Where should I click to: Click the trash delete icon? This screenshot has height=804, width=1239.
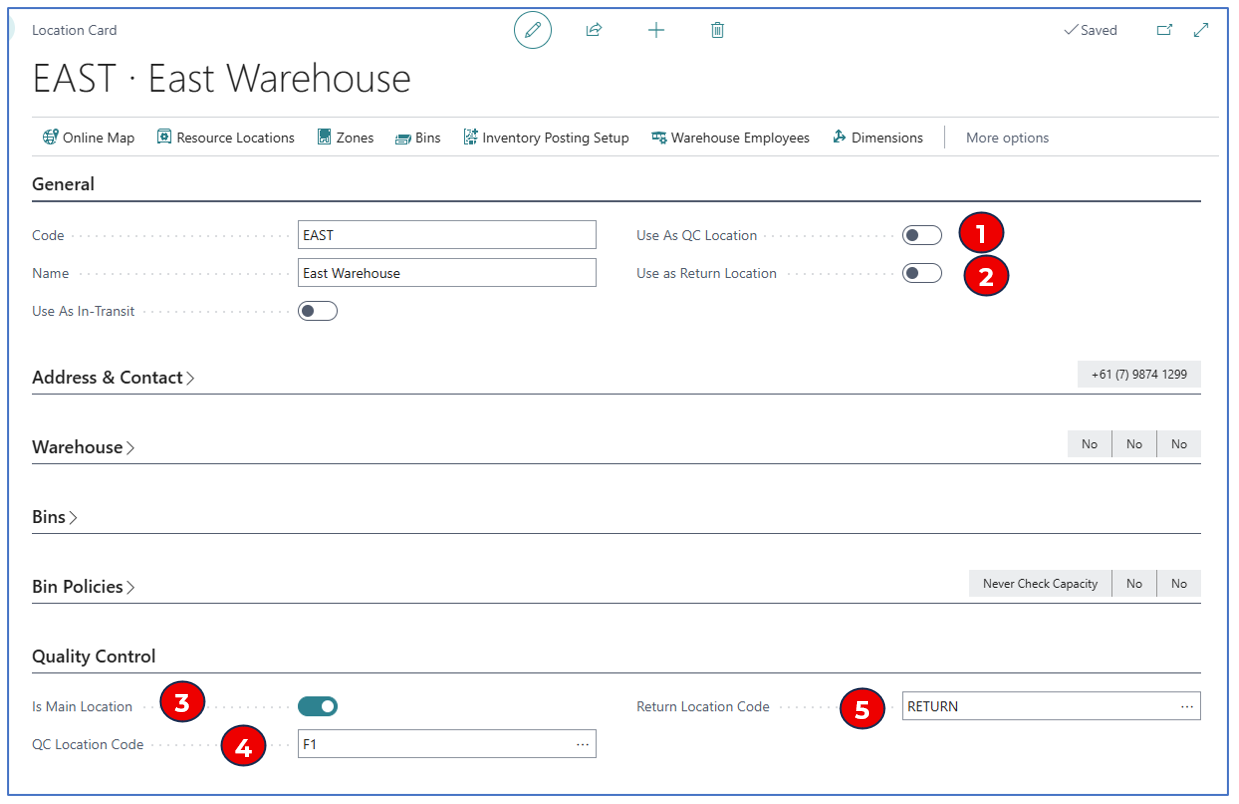tap(717, 31)
